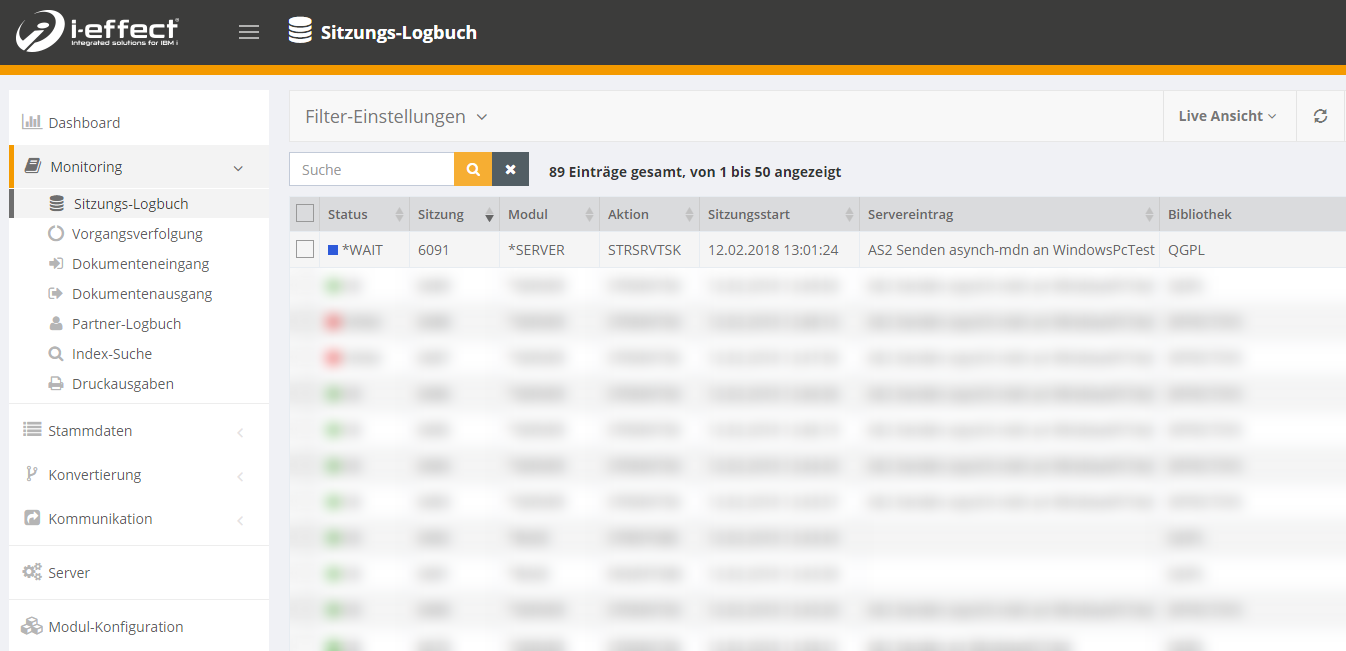Check the box for session 6091 row
1346x651 pixels.
point(305,250)
